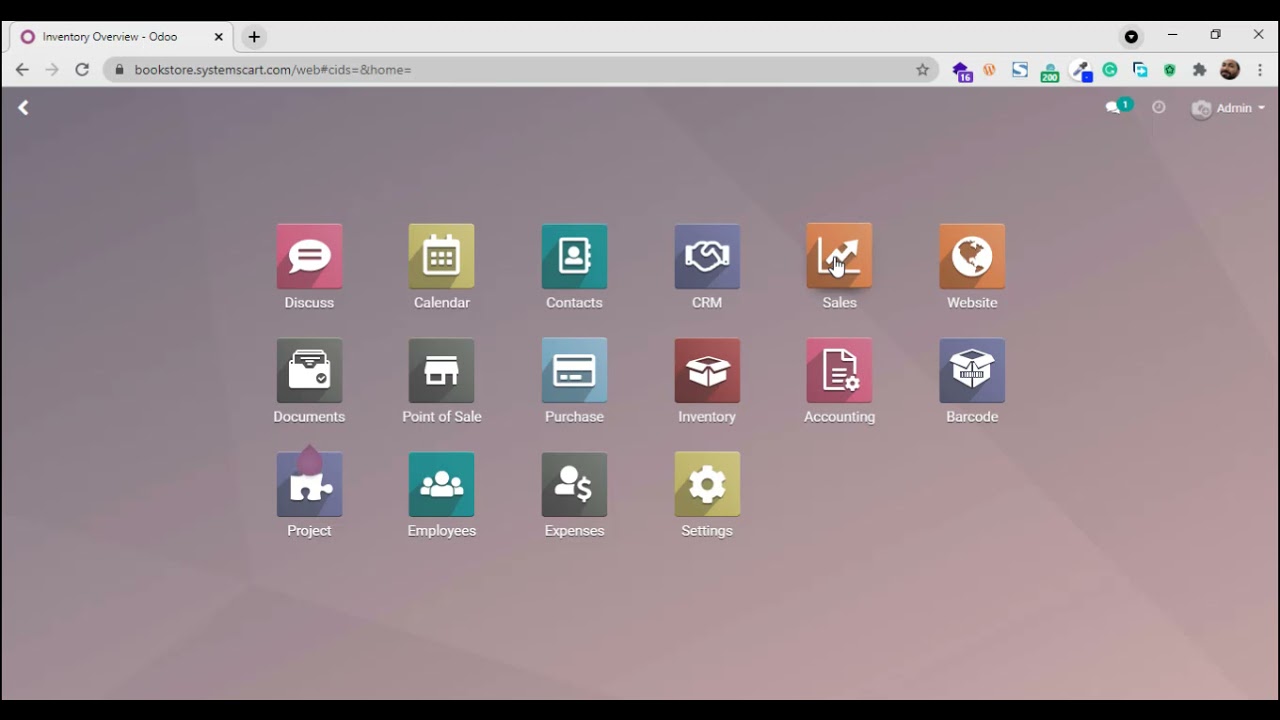This screenshot has height=720, width=1280.
Task: Open a new browser tab
Action: pyautogui.click(x=254, y=37)
